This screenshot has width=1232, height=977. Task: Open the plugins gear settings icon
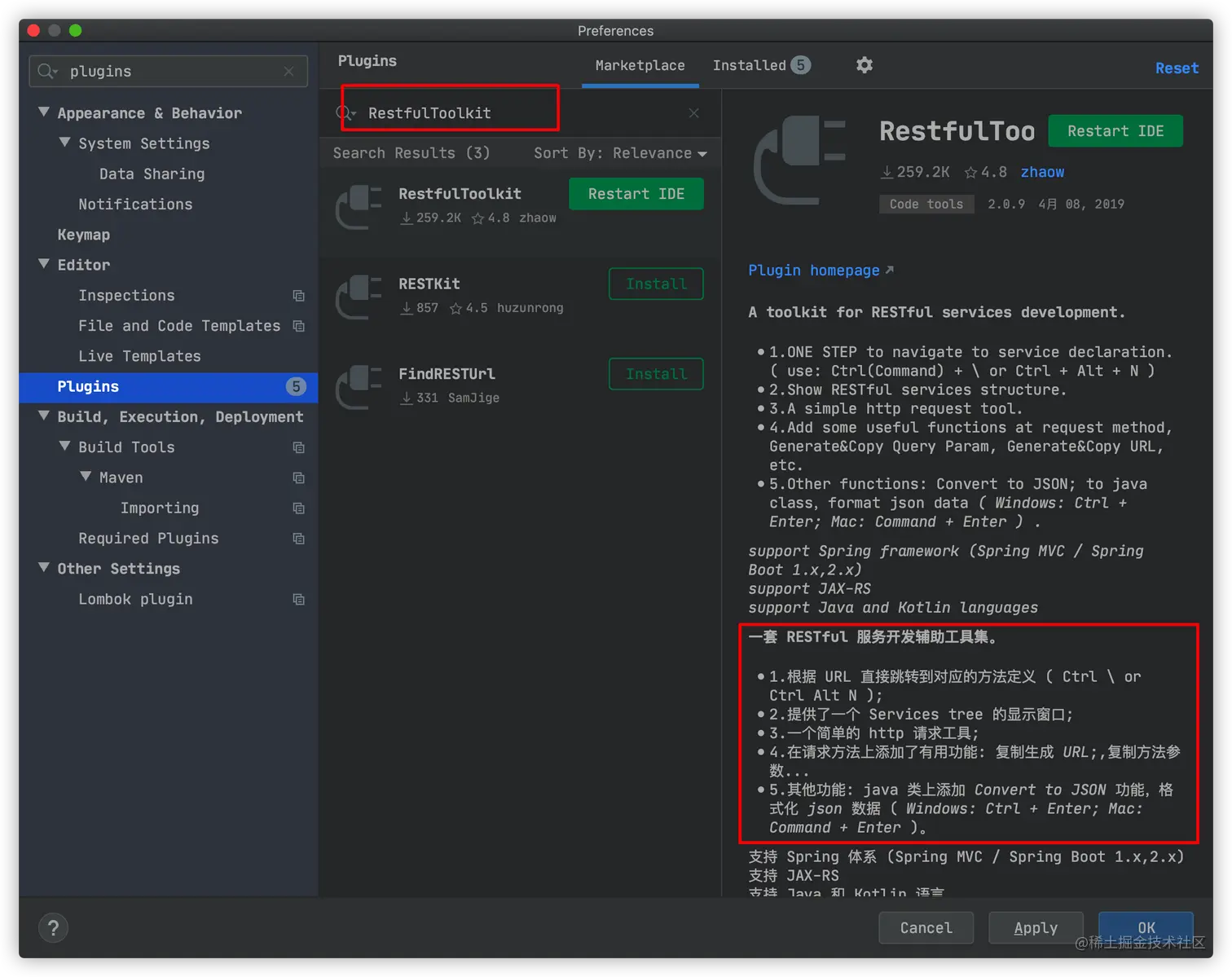(x=865, y=65)
